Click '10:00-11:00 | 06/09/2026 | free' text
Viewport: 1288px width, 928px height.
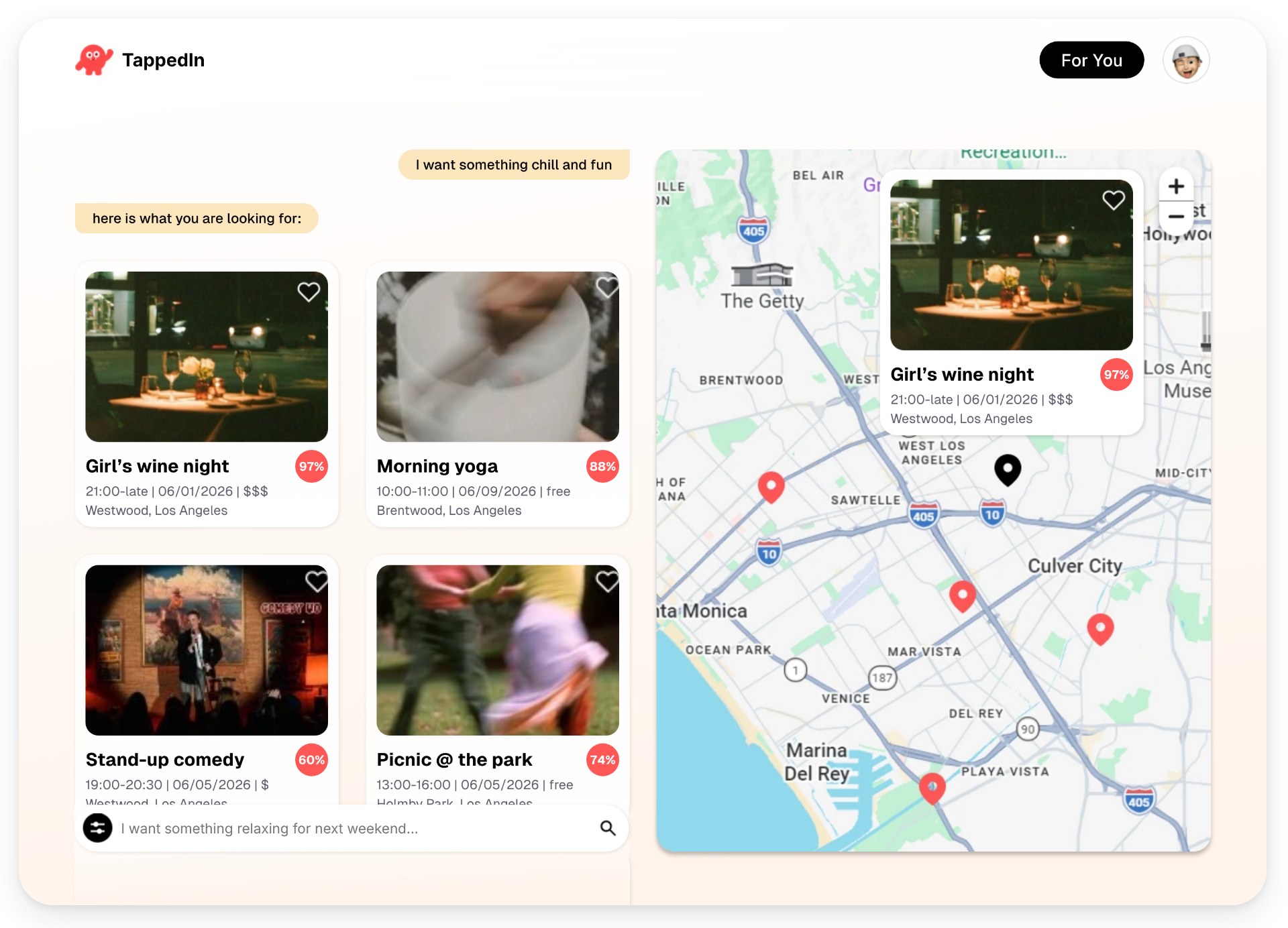tap(474, 491)
